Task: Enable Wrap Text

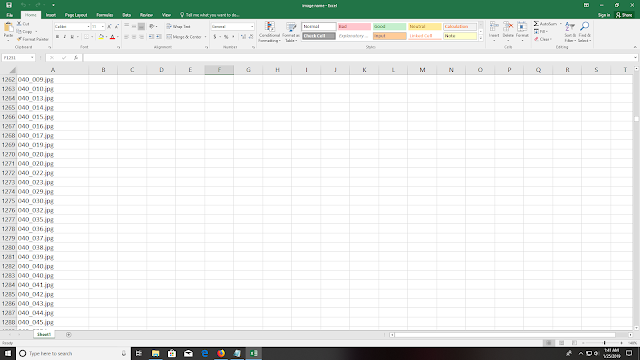Action: tap(178, 27)
